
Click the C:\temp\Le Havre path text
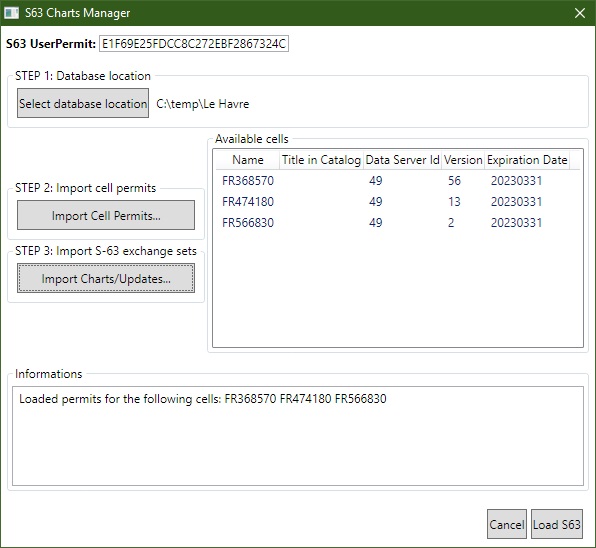pos(203,104)
